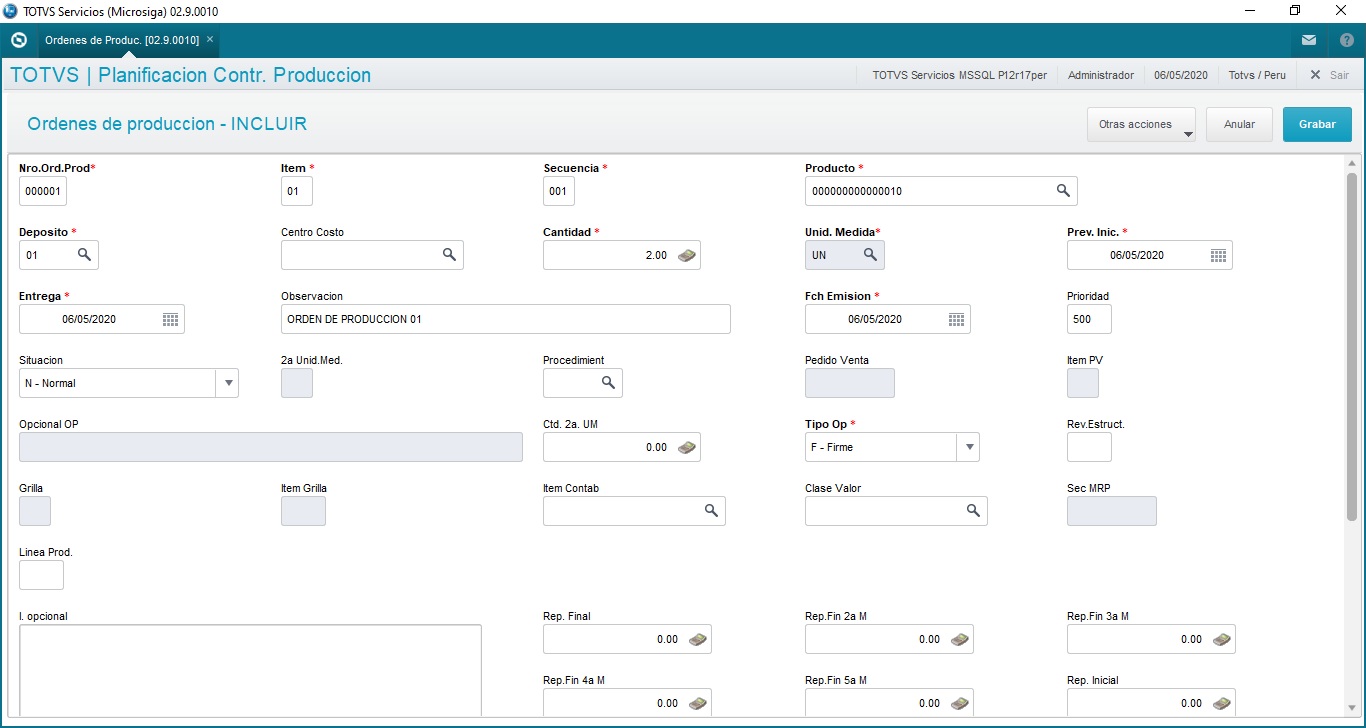Open calculator for Rep.Fin 2a M
The width and height of the screenshot is (1366, 728).
point(960,639)
